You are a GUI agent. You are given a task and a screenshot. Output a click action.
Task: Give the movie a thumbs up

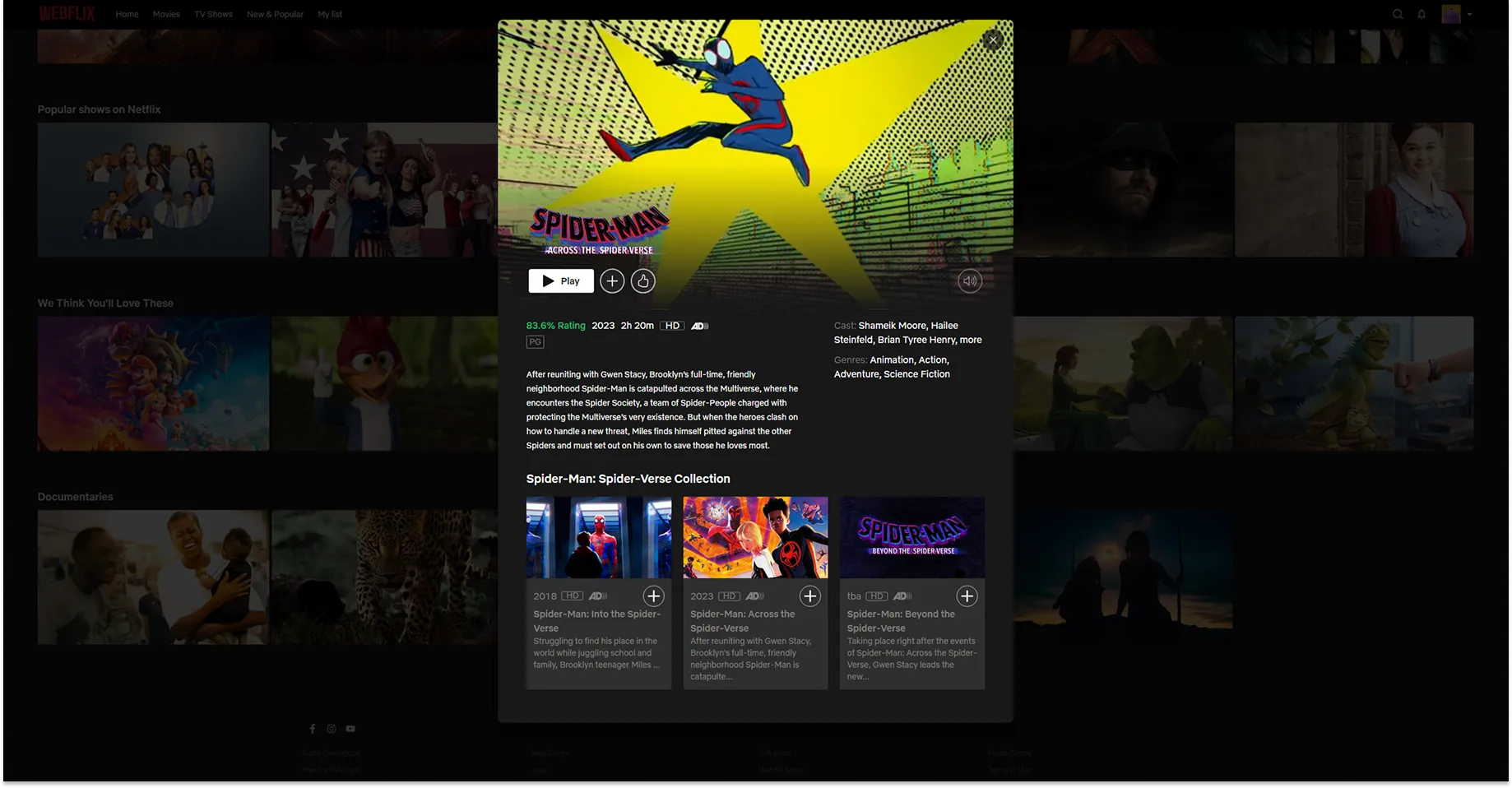point(642,280)
